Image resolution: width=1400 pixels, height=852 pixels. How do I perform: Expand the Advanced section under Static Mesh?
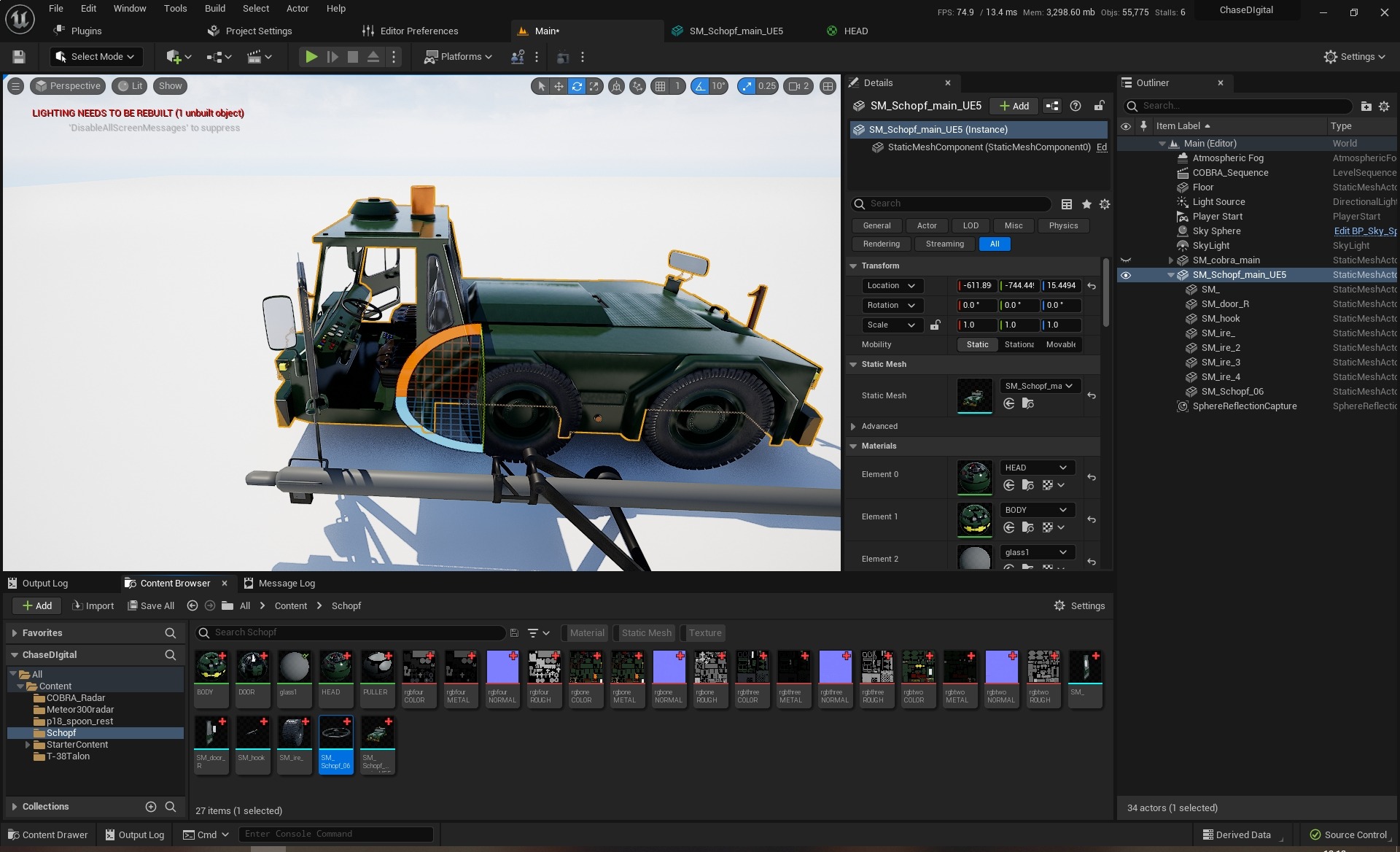pyautogui.click(x=853, y=427)
